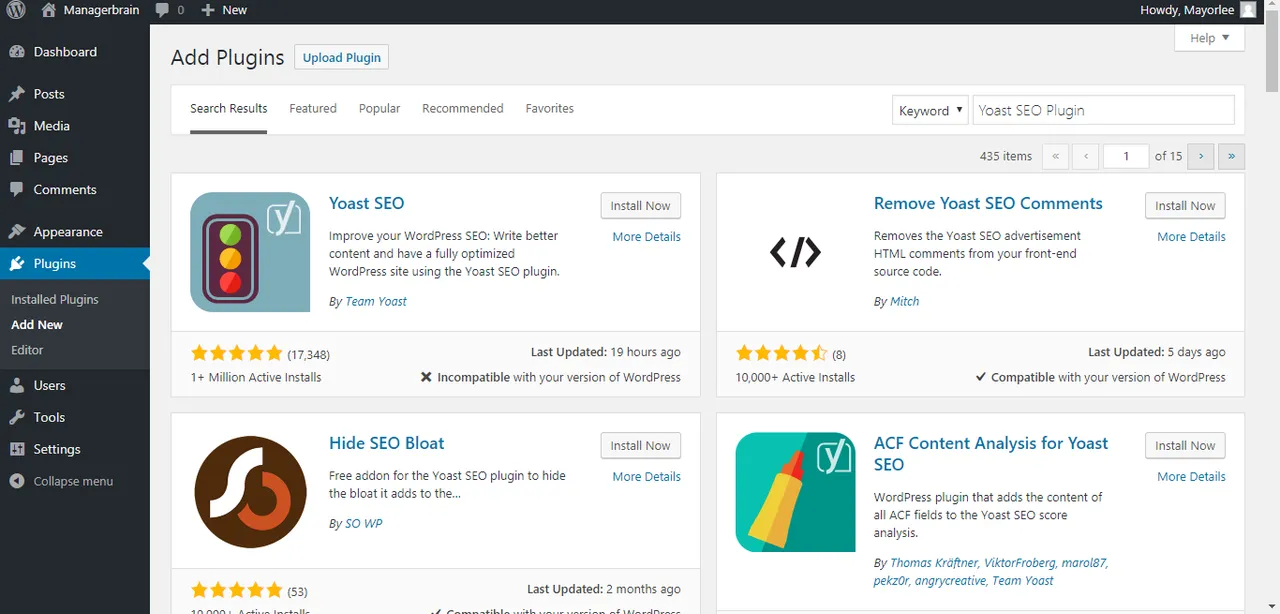Viewport: 1280px width, 614px height.
Task: Install ACF Content Analysis for Yoast SEO
Action: (x=1185, y=445)
